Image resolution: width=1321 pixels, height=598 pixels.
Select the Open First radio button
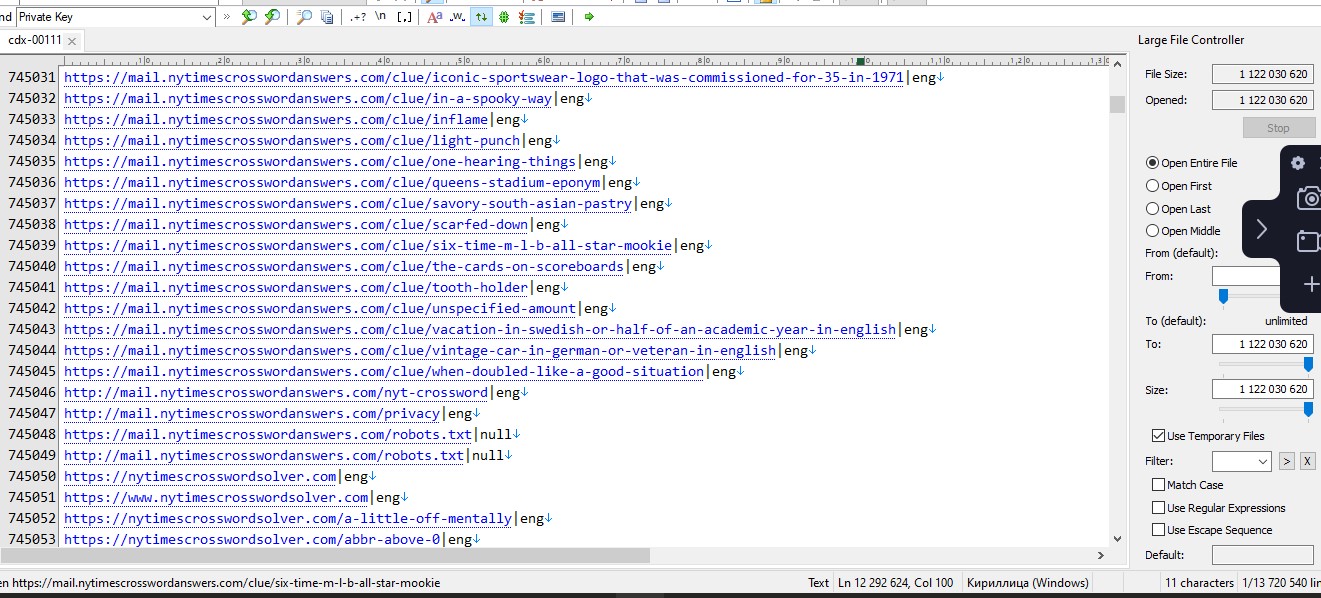point(1153,186)
